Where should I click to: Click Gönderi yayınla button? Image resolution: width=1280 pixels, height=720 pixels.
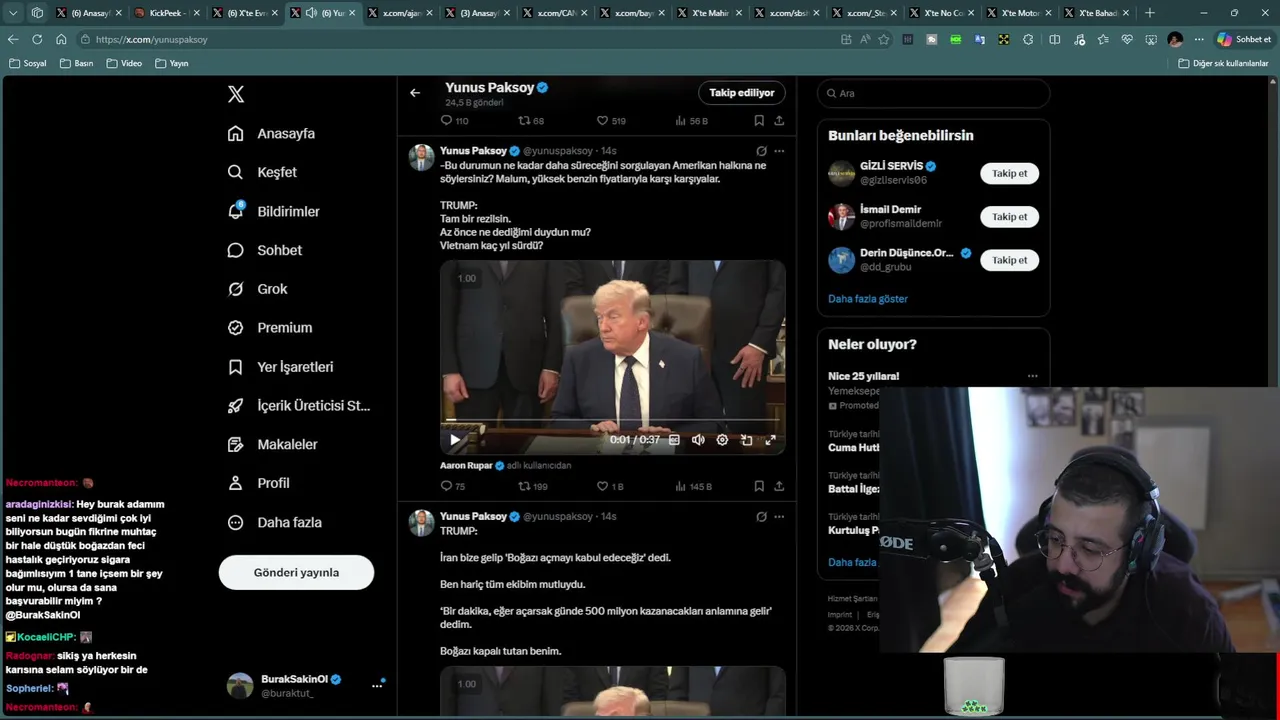tap(296, 572)
